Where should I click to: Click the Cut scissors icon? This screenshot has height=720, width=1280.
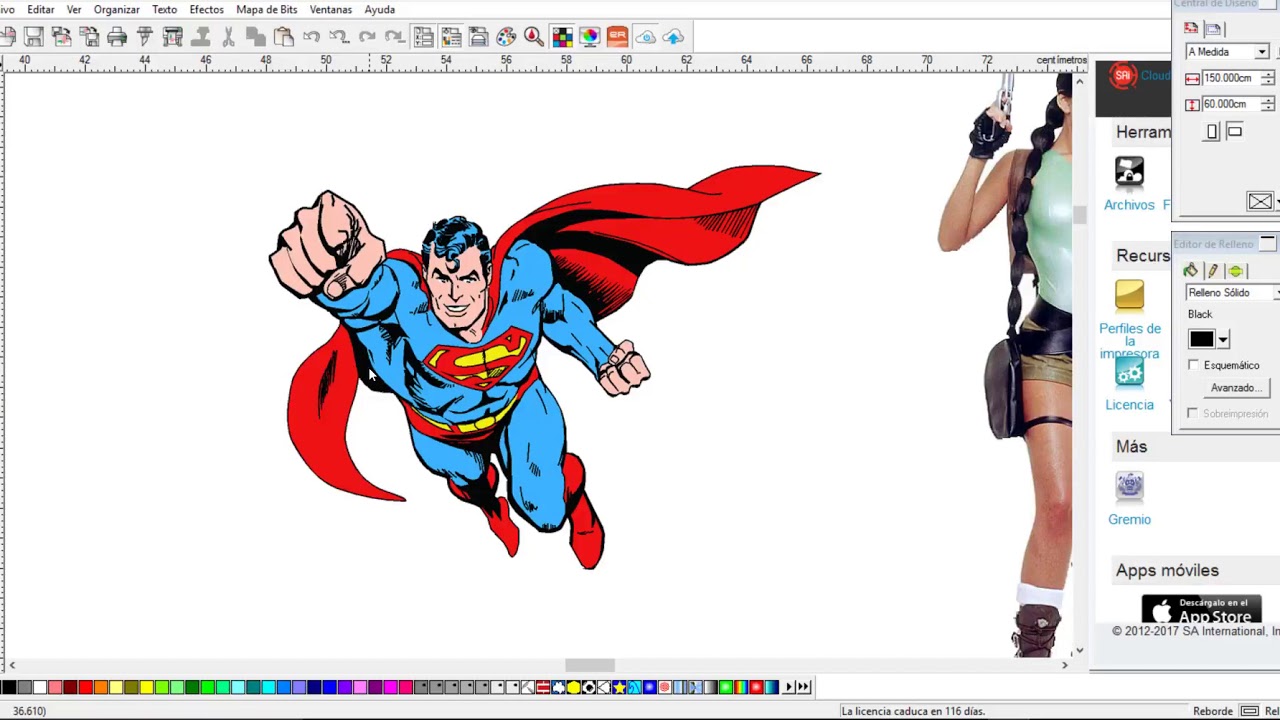(228, 37)
